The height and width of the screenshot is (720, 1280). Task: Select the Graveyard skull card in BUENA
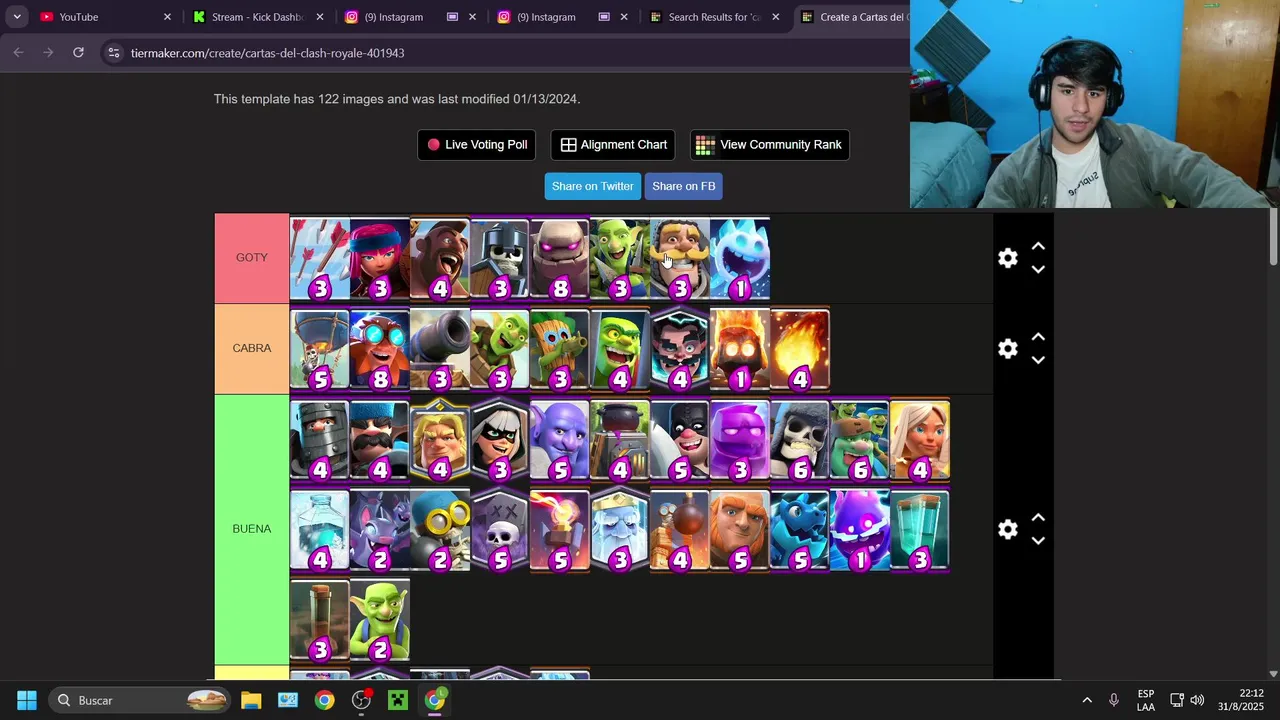500,530
